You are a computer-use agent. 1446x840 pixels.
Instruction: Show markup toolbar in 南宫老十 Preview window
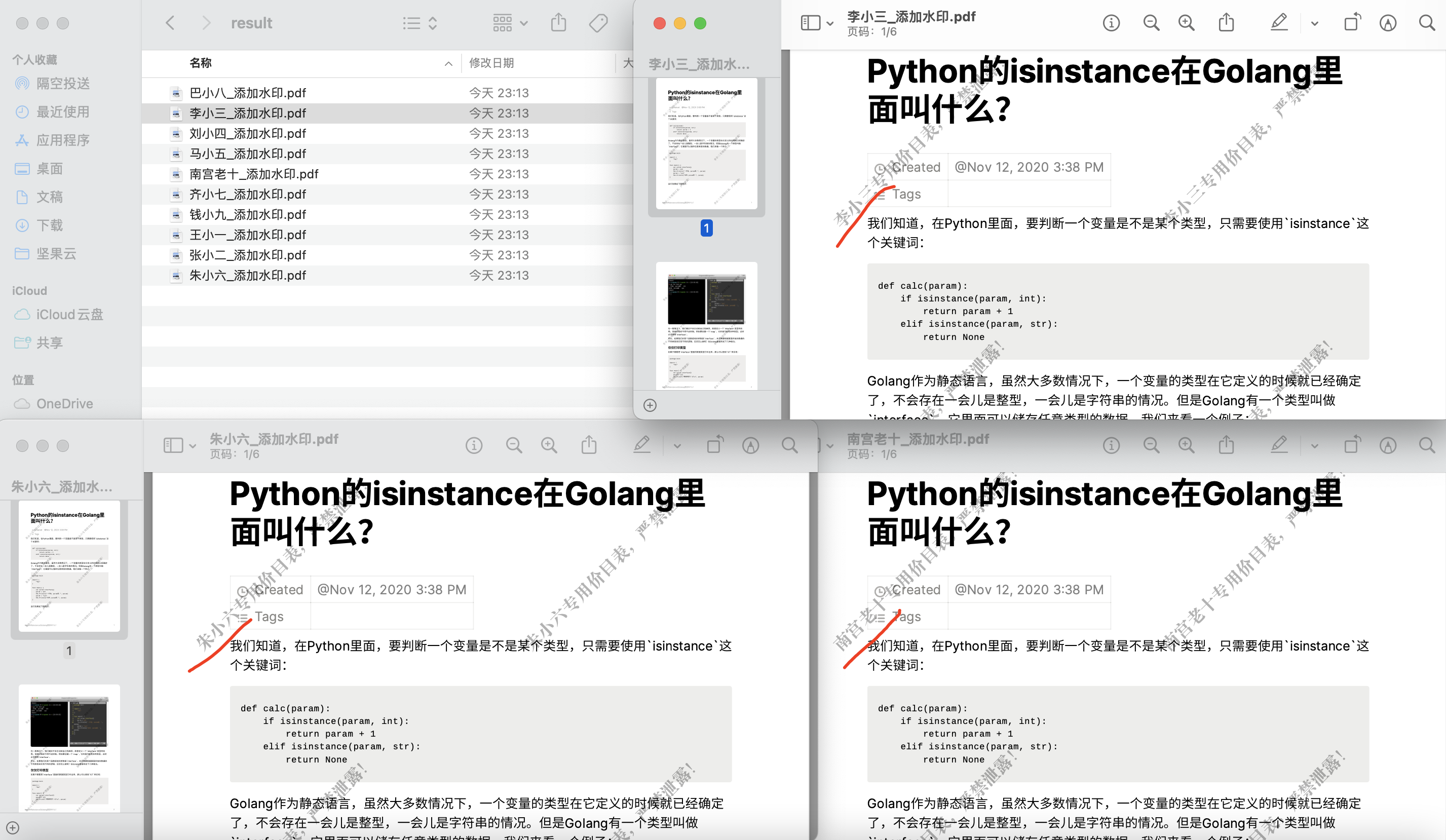click(x=1387, y=445)
